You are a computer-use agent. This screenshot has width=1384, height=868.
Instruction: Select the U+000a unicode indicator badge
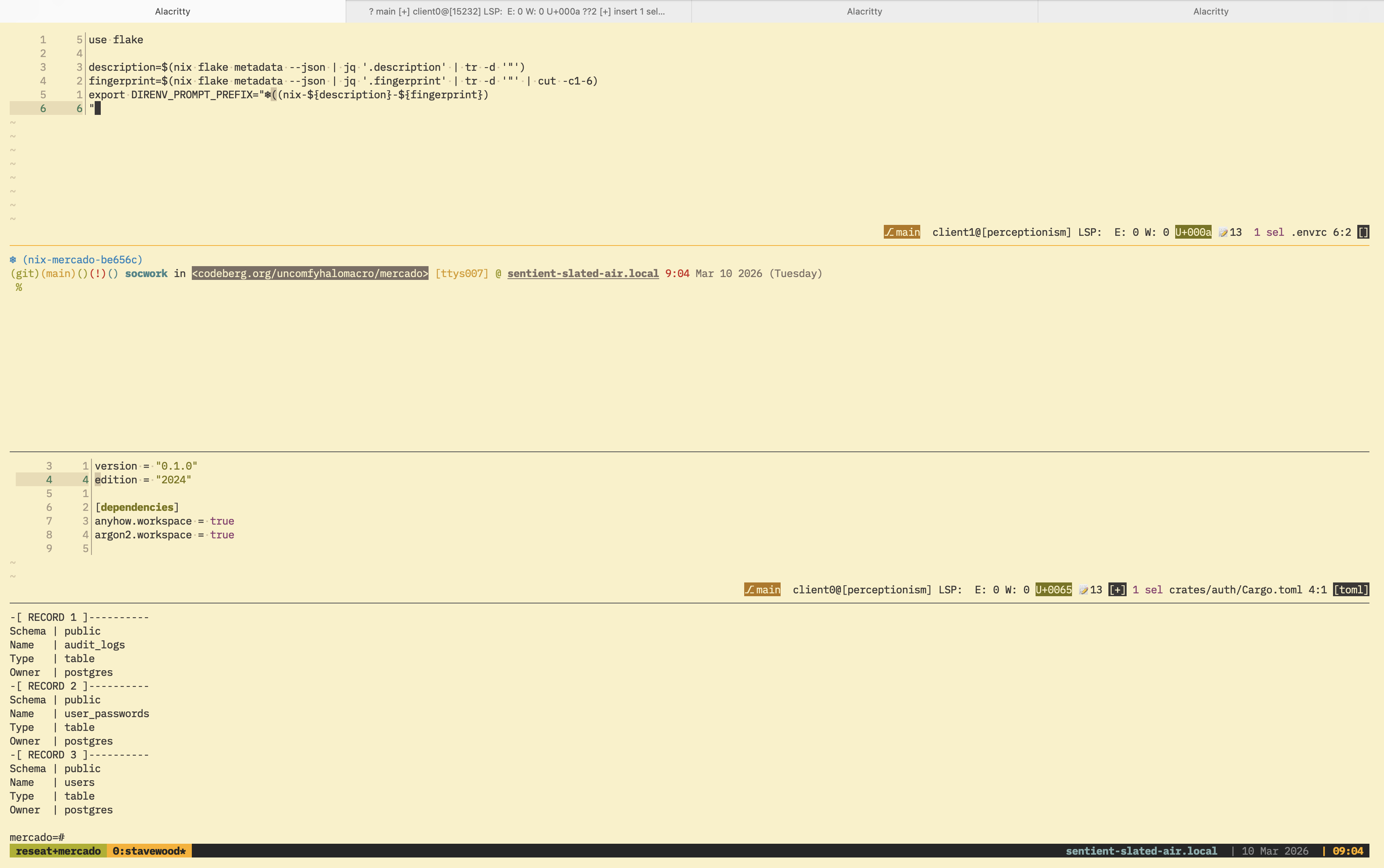[x=1193, y=232]
